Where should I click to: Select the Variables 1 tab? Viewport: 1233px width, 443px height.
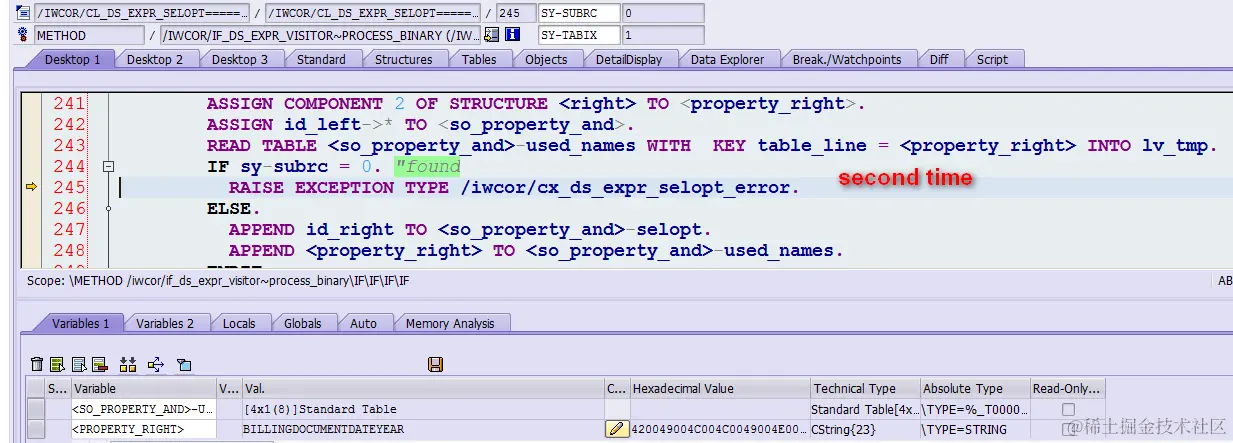click(x=81, y=323)
